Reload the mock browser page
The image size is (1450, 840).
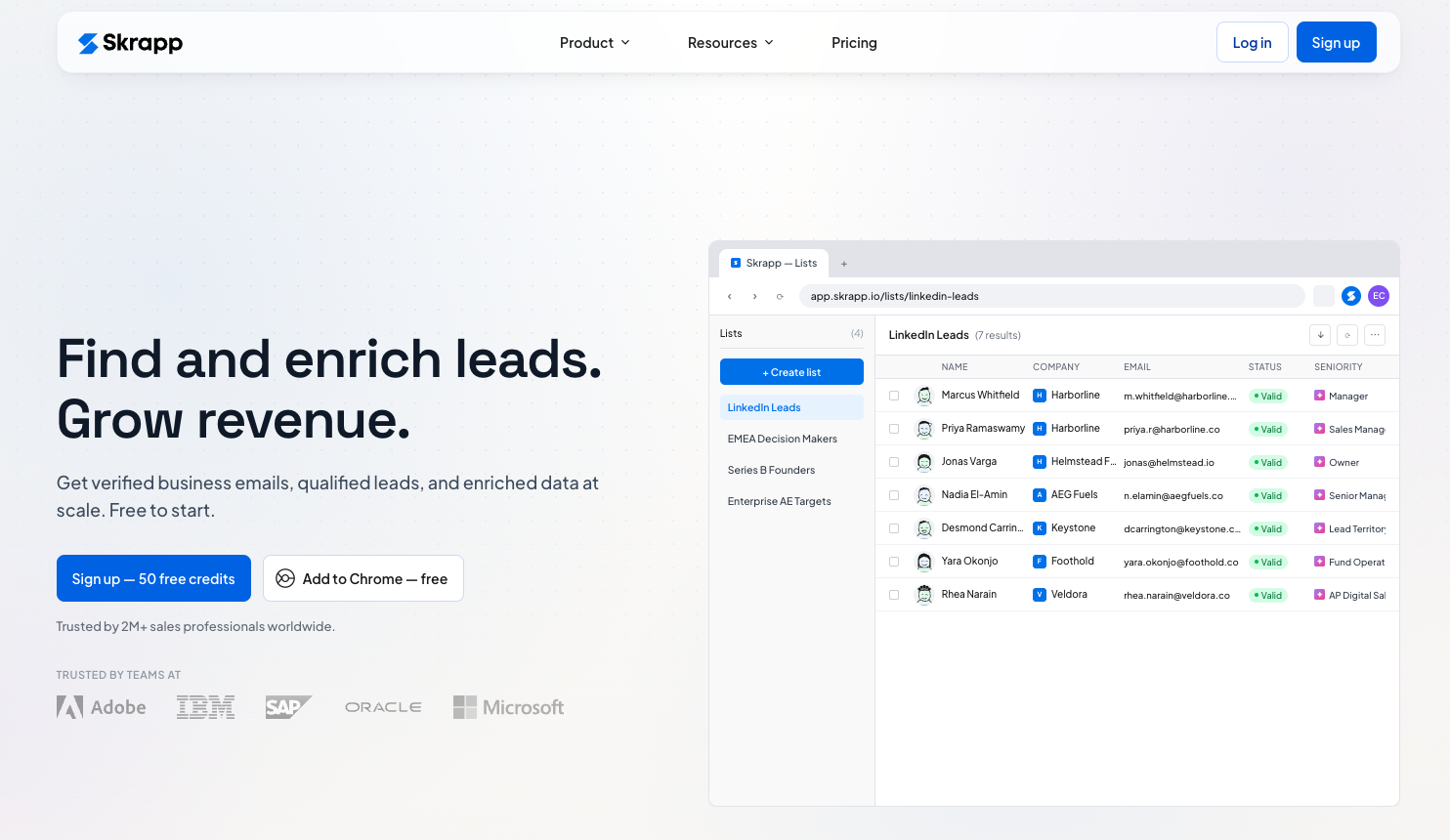(780, 296)
